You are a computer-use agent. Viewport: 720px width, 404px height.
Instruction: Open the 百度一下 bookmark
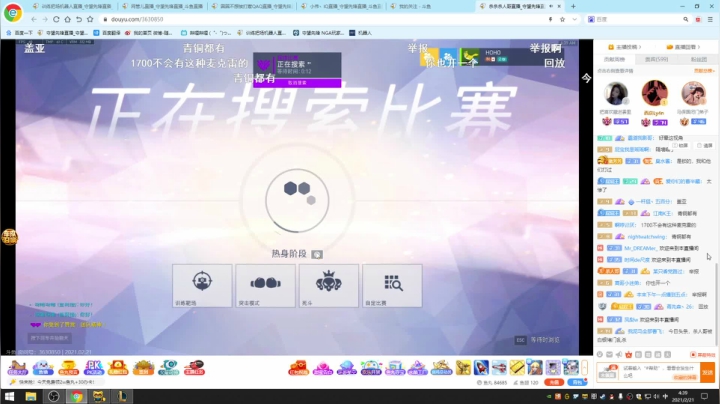(20, 33)
